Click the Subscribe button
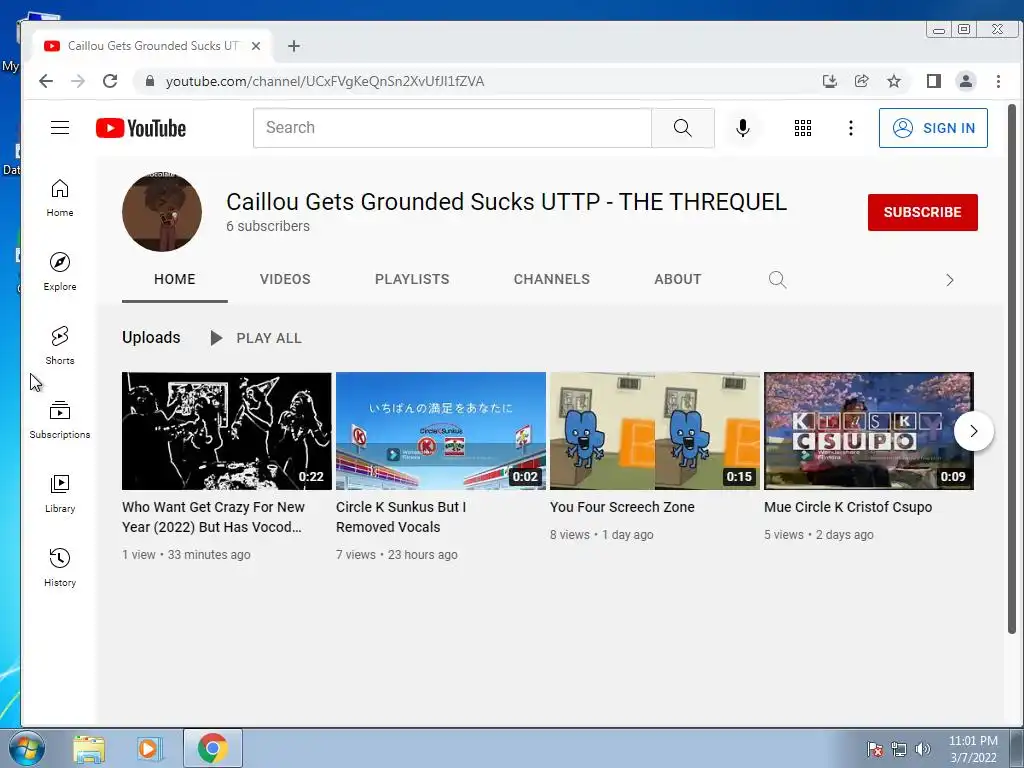 [x=922, y=212]
